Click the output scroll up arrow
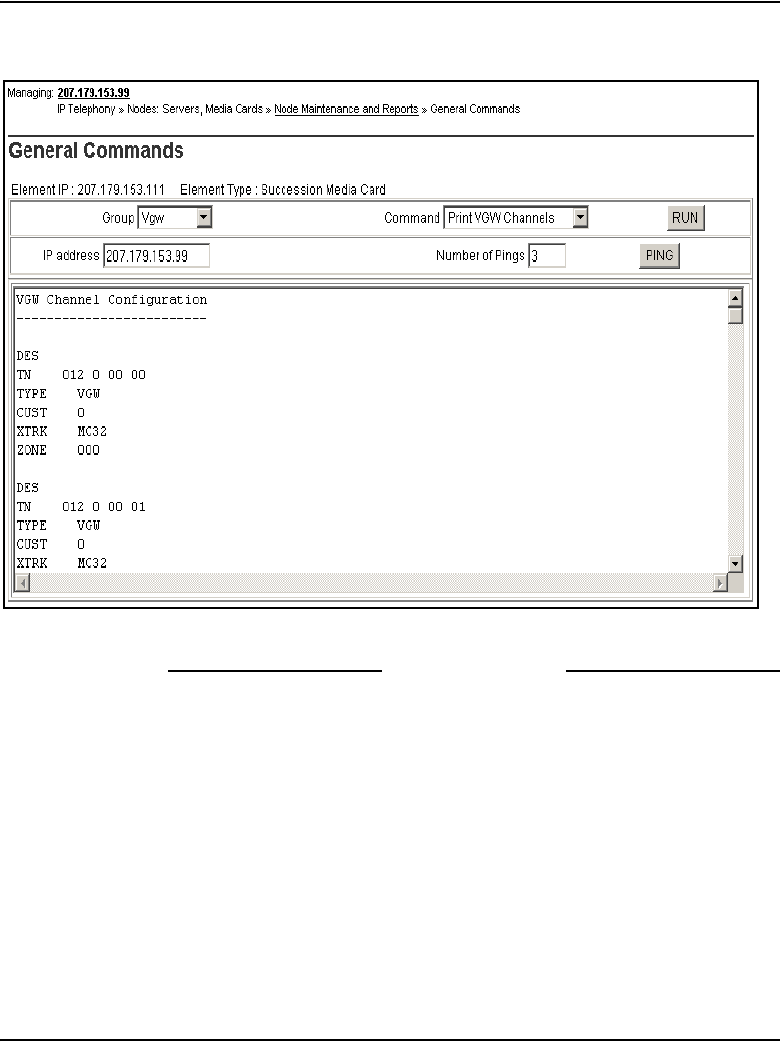Image resolution: width=780 pixels, height=1042 pixels. [x=735, y=298]
